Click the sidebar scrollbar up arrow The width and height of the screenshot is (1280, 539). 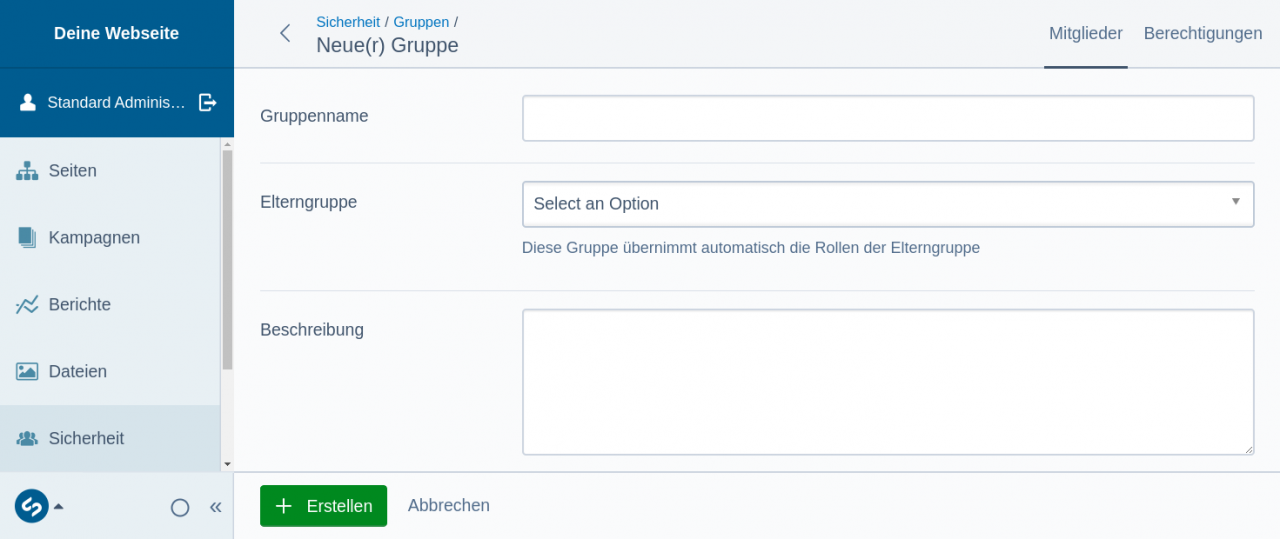[x=227, y=144]
